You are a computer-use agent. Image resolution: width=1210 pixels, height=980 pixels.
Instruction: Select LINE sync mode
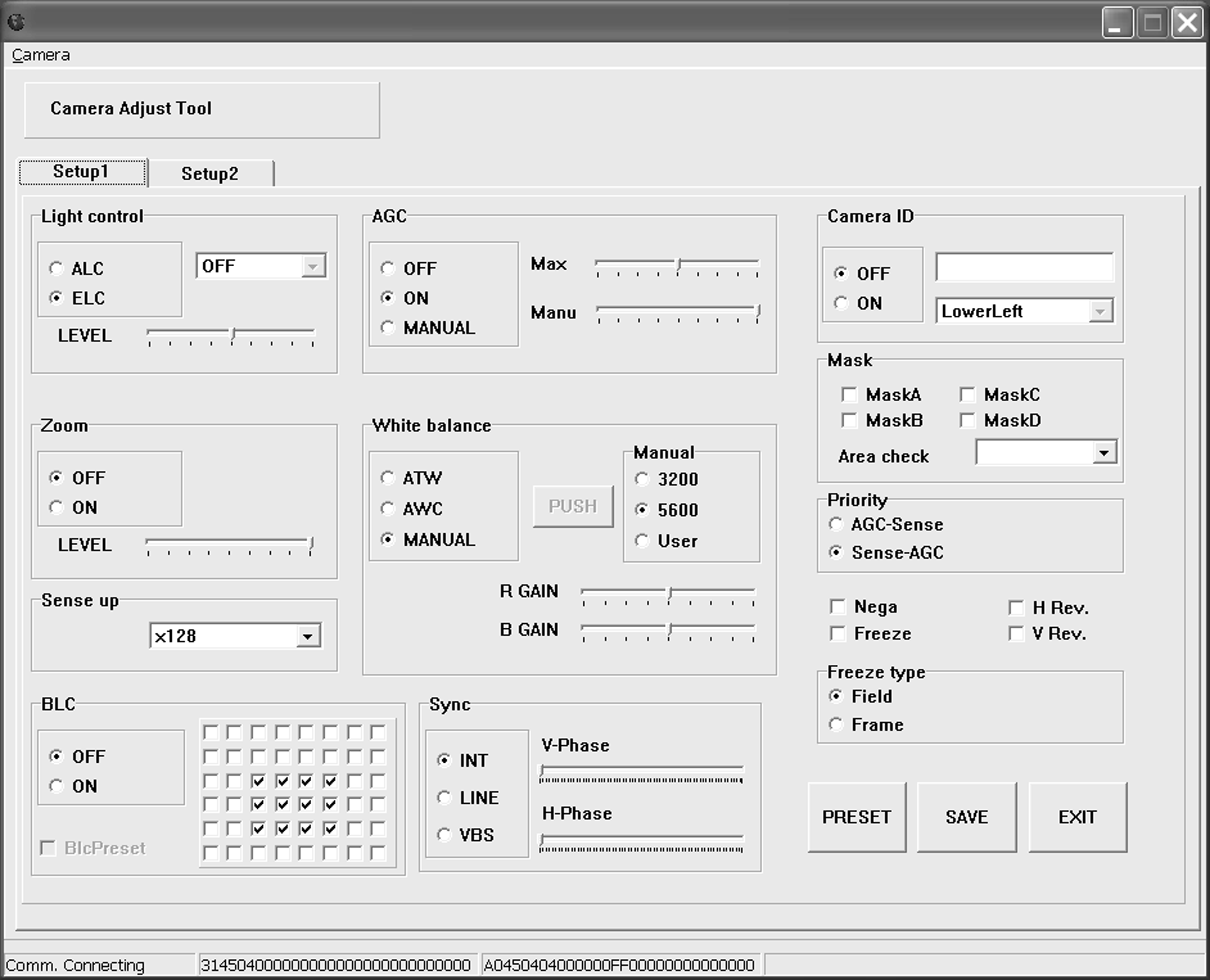(444, 798)
